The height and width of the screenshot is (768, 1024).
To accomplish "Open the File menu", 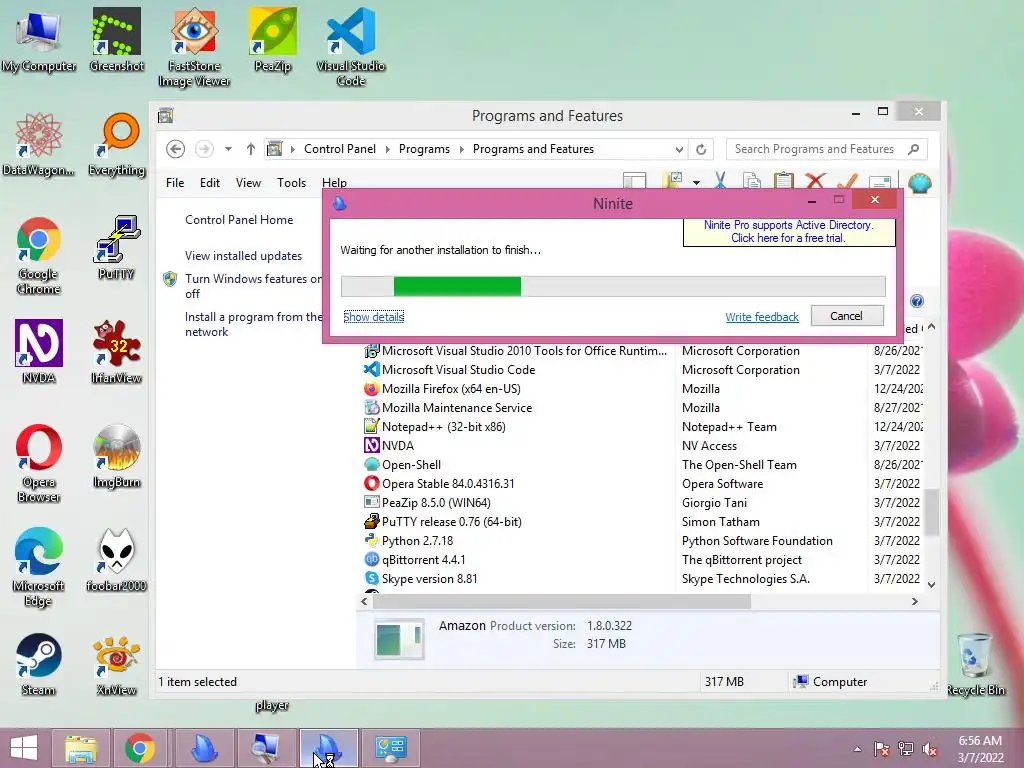I will pos(175,183).
